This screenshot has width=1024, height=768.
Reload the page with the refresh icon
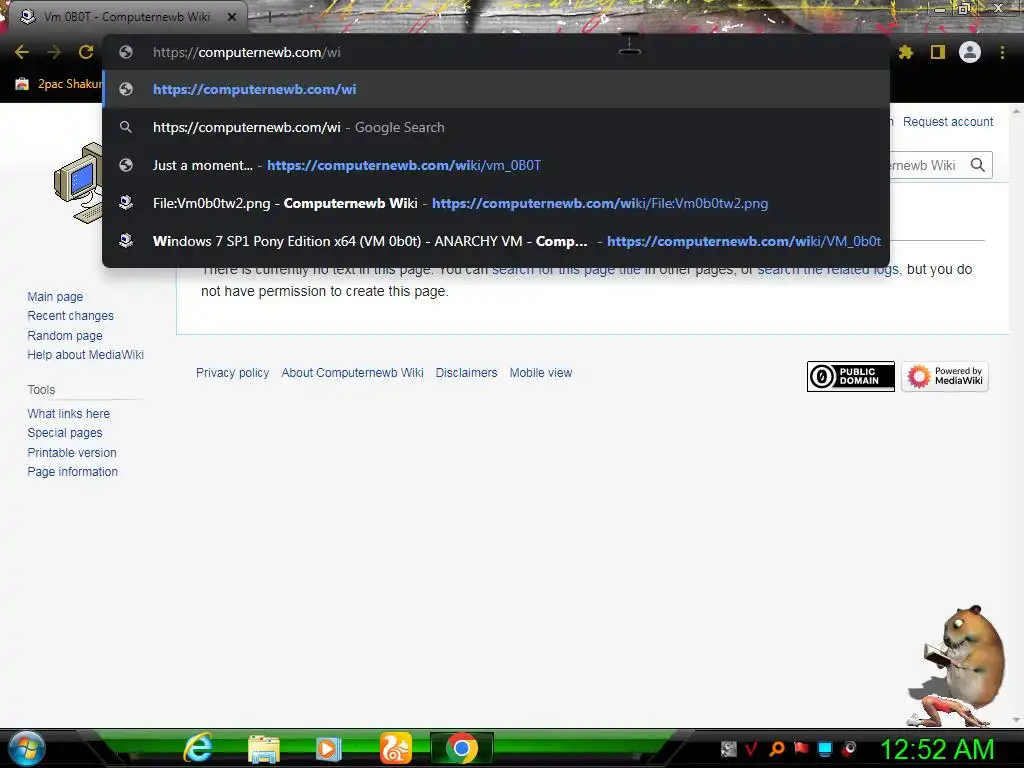click(86, 52)
